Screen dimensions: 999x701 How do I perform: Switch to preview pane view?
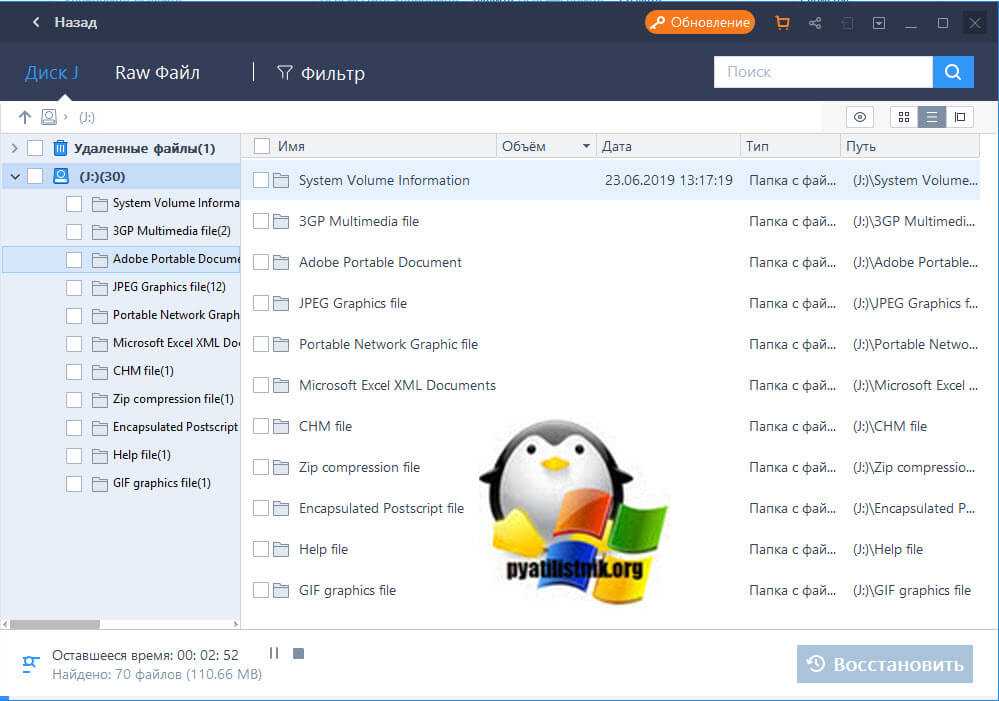pyautogui.click(x=960, y=117)
